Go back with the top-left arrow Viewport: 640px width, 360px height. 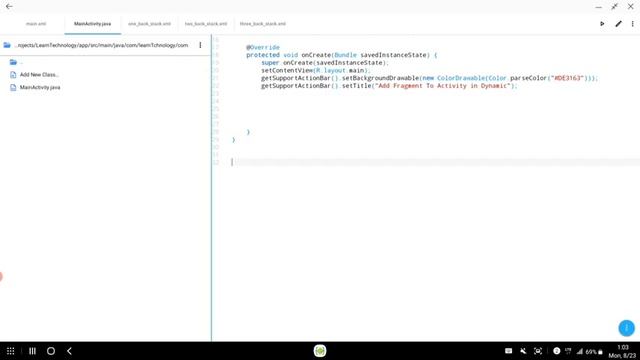pos(9,7)
